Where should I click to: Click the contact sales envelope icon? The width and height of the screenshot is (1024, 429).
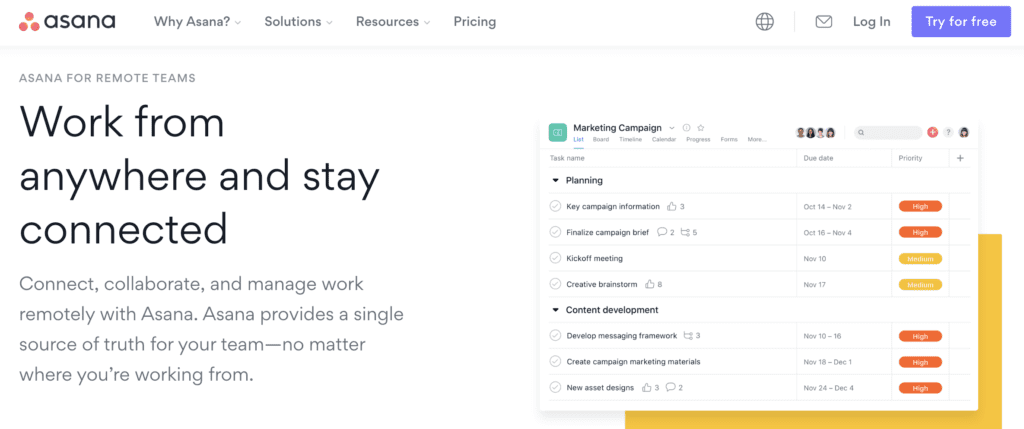[824, 22]
